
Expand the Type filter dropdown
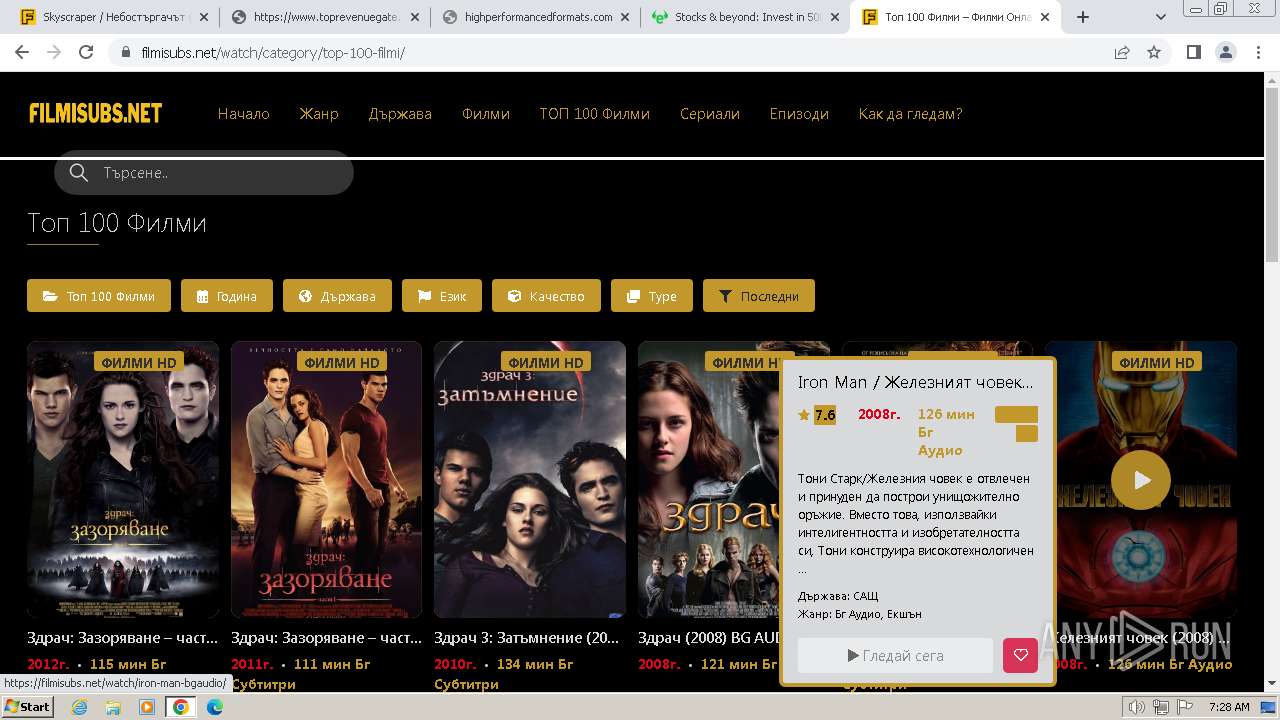point(652,296)
